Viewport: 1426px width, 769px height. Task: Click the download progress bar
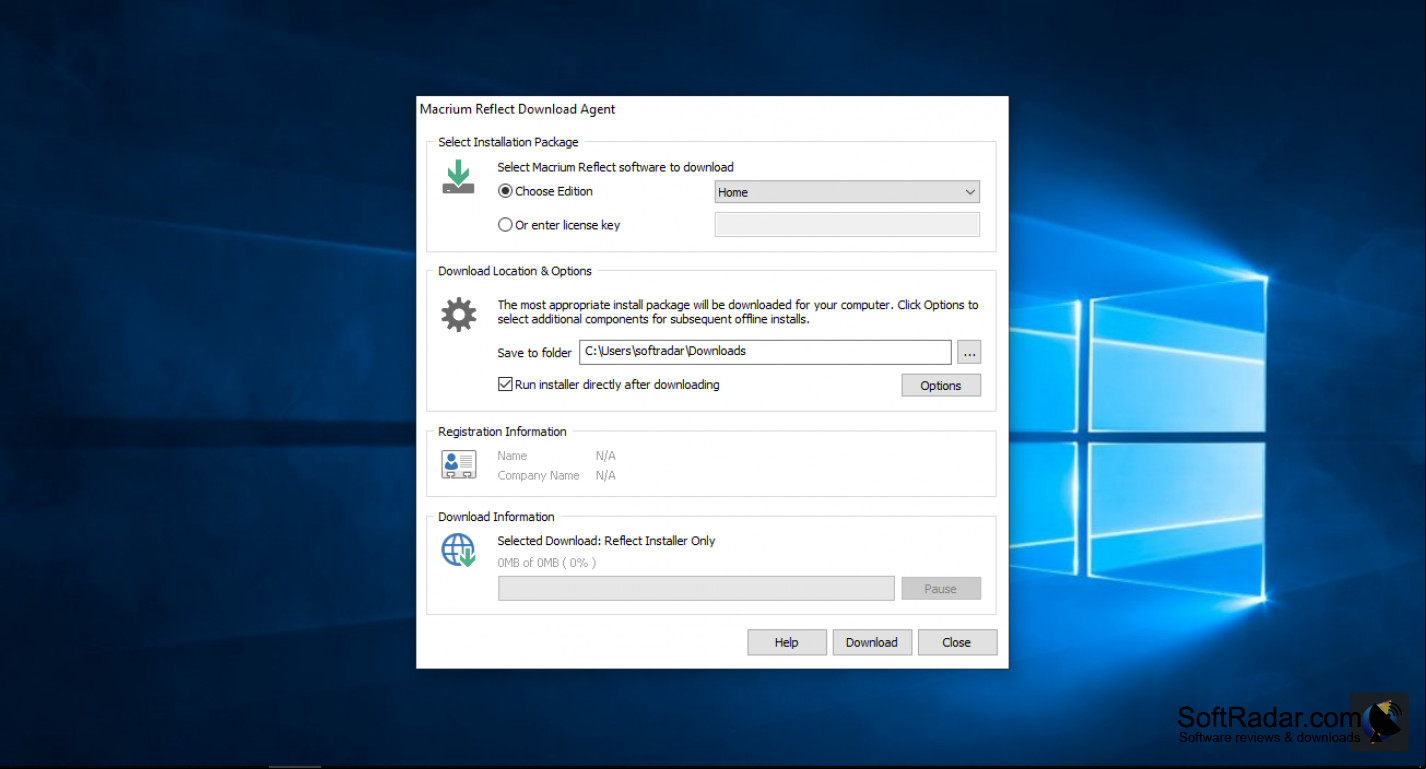tap(696, 589)
